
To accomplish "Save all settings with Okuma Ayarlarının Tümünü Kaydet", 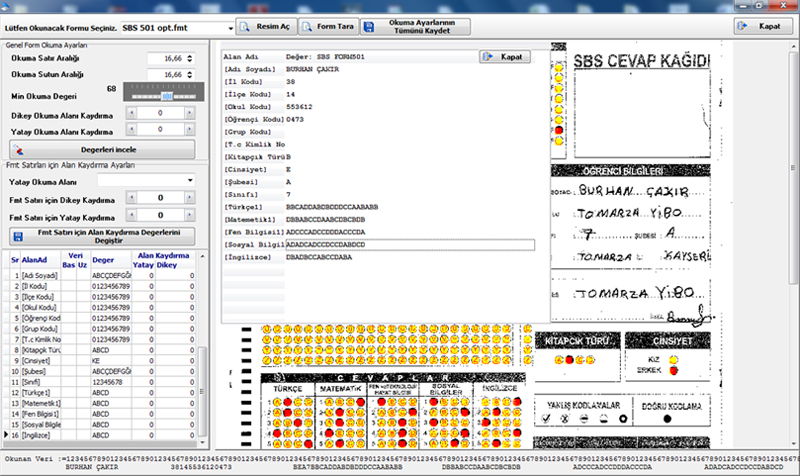I will tap(415, 27).
